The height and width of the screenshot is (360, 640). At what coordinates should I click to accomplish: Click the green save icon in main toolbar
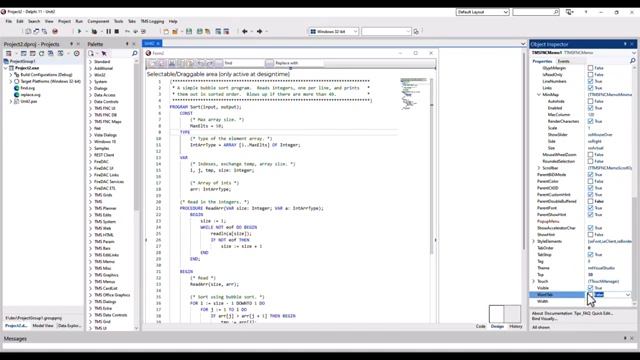pos(189,31)
